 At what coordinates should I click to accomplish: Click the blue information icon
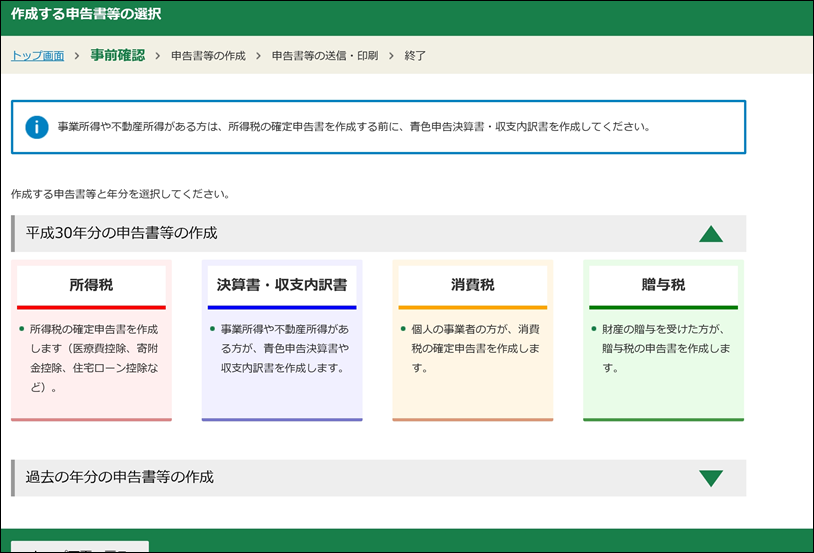(37, 127)
